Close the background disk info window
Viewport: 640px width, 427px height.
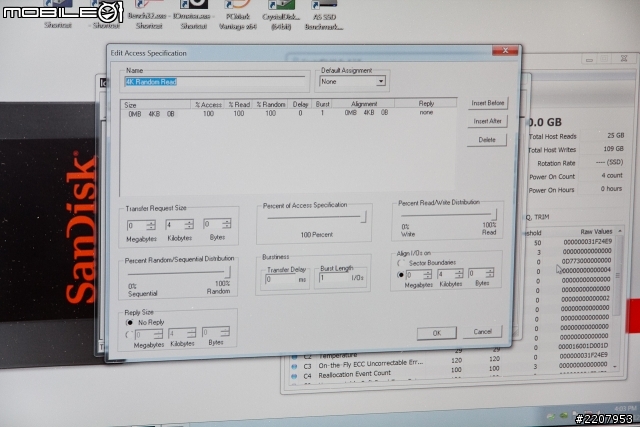tap(624, 59)
